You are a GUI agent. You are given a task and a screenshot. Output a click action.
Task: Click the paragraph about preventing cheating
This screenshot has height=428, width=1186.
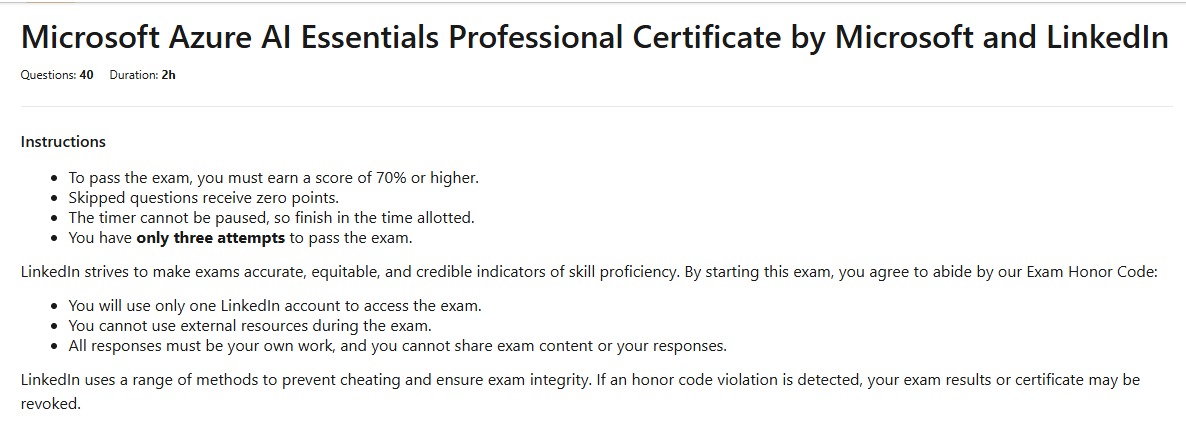point(400,381)
